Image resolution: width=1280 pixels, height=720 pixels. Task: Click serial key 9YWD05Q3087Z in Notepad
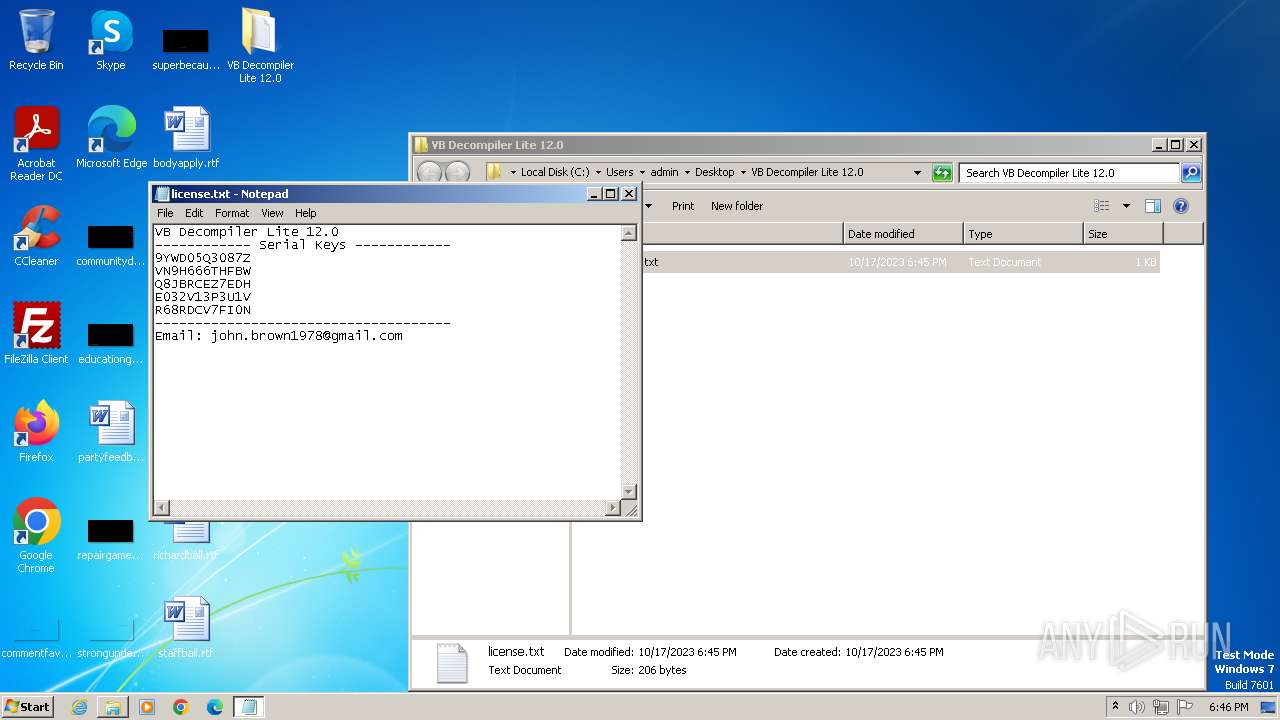click(203, 258)
